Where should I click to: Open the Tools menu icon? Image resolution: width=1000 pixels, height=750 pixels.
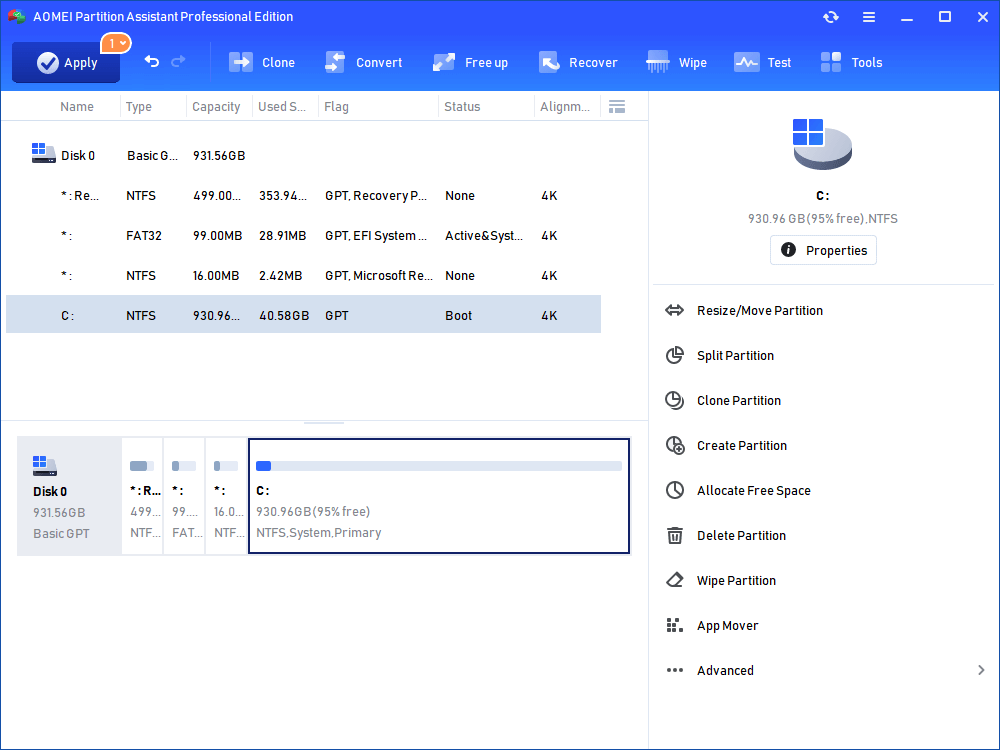click(831, 62)
